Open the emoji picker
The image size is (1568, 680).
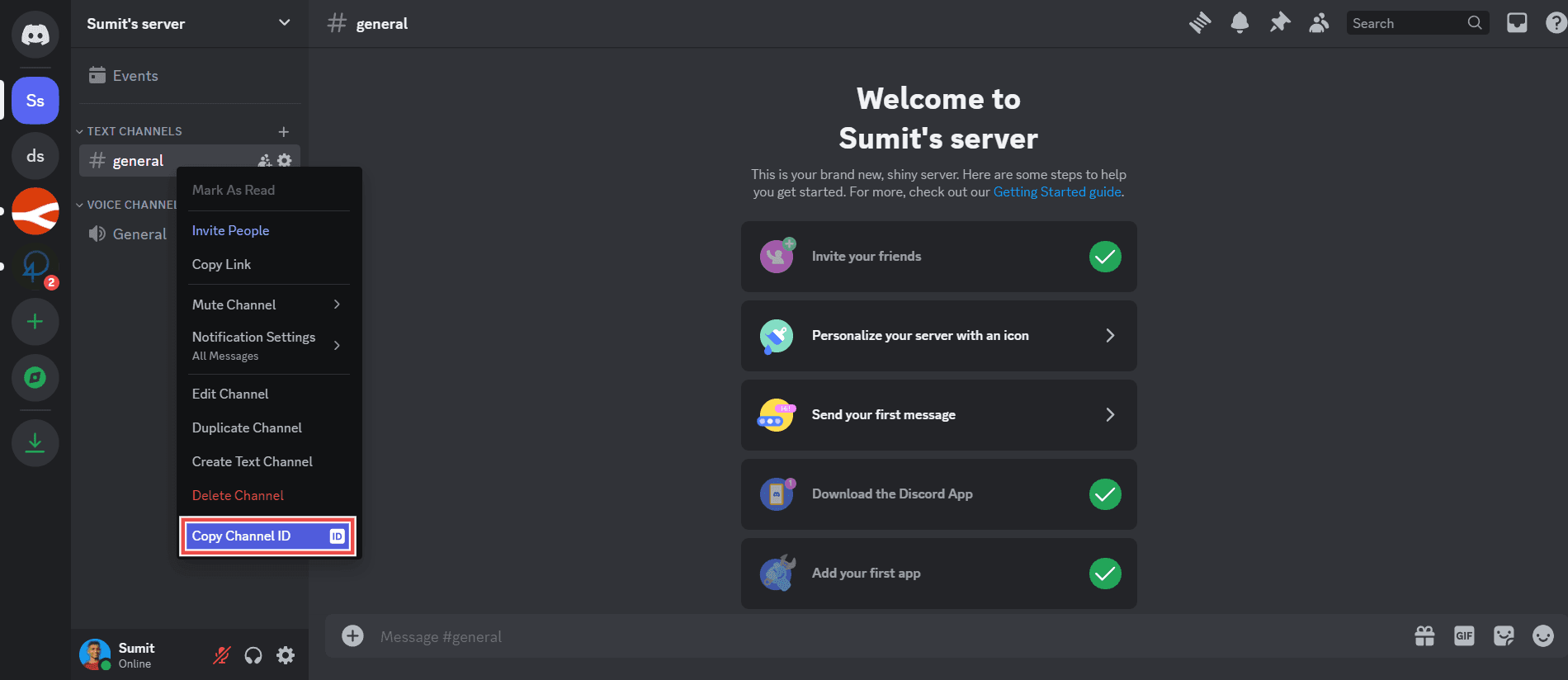click(x=1542, y=636)
